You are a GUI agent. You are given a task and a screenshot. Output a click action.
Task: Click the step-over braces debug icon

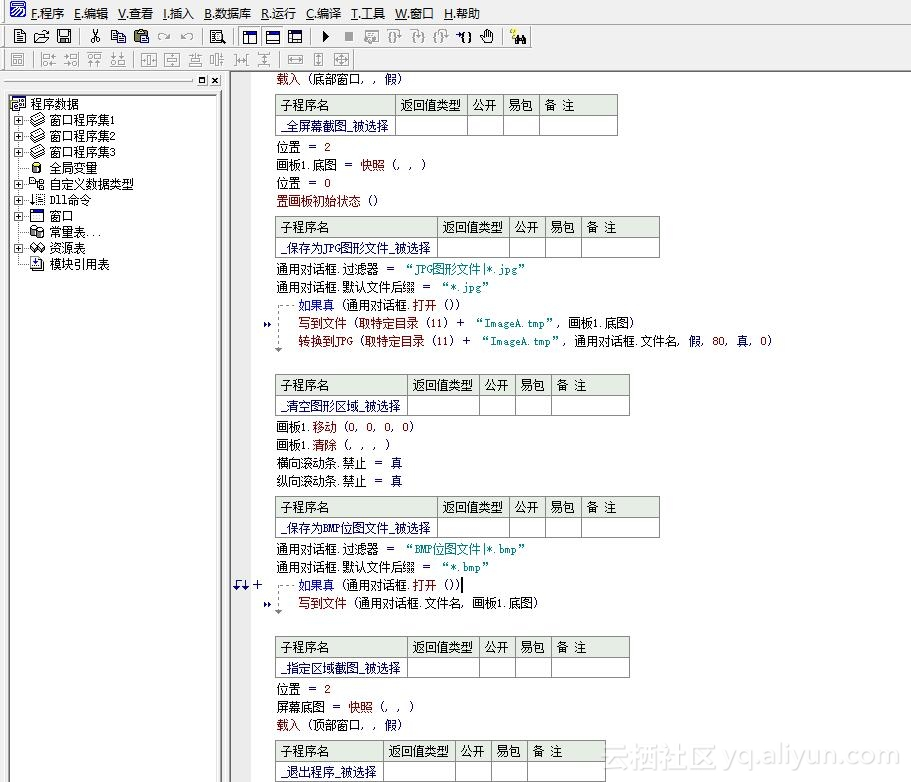[394, 37]
